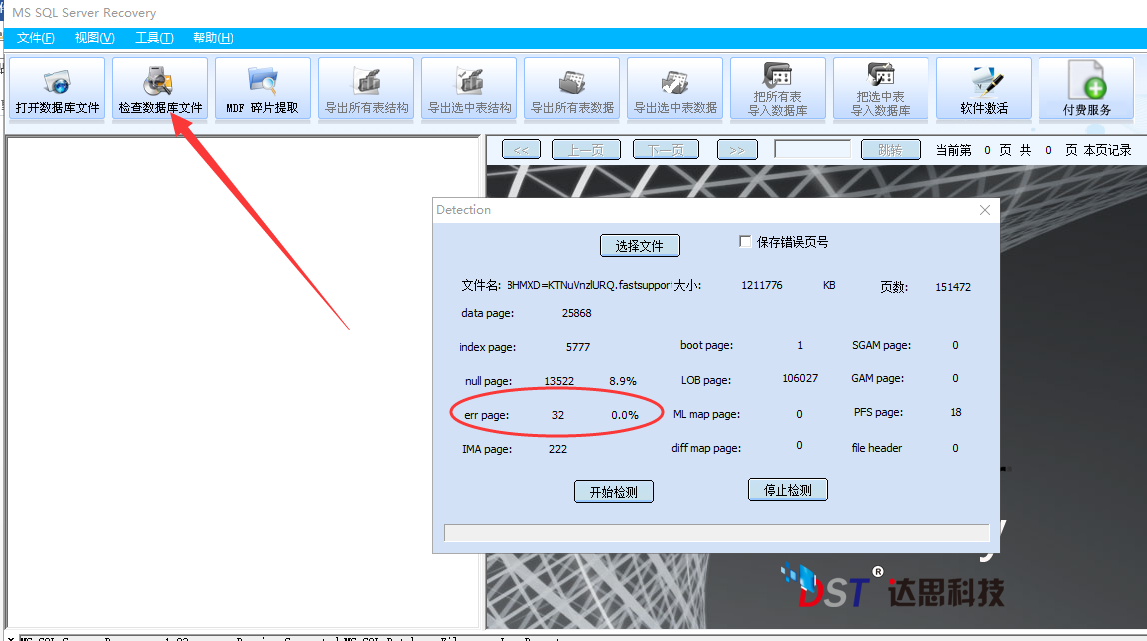Viewport: 1147px width, 641px height.
Task: Open database file toolbar button 打开数据库文件
Action: (57, 89)
